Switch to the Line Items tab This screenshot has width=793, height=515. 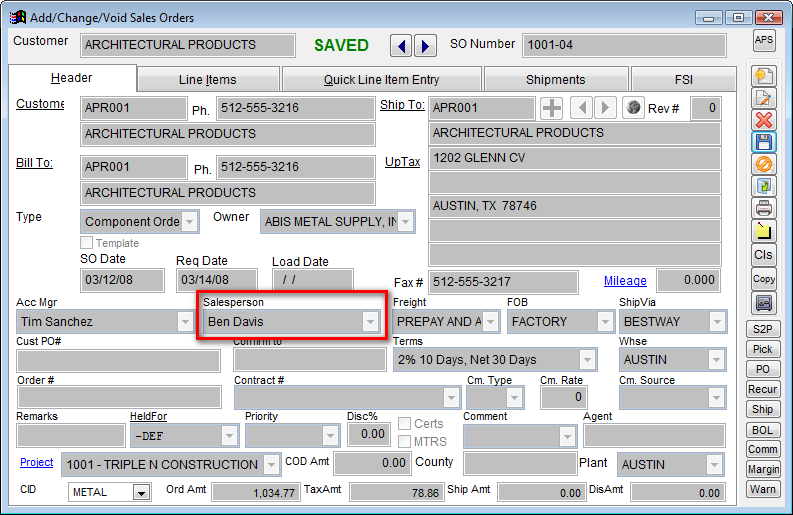[208, 79]
